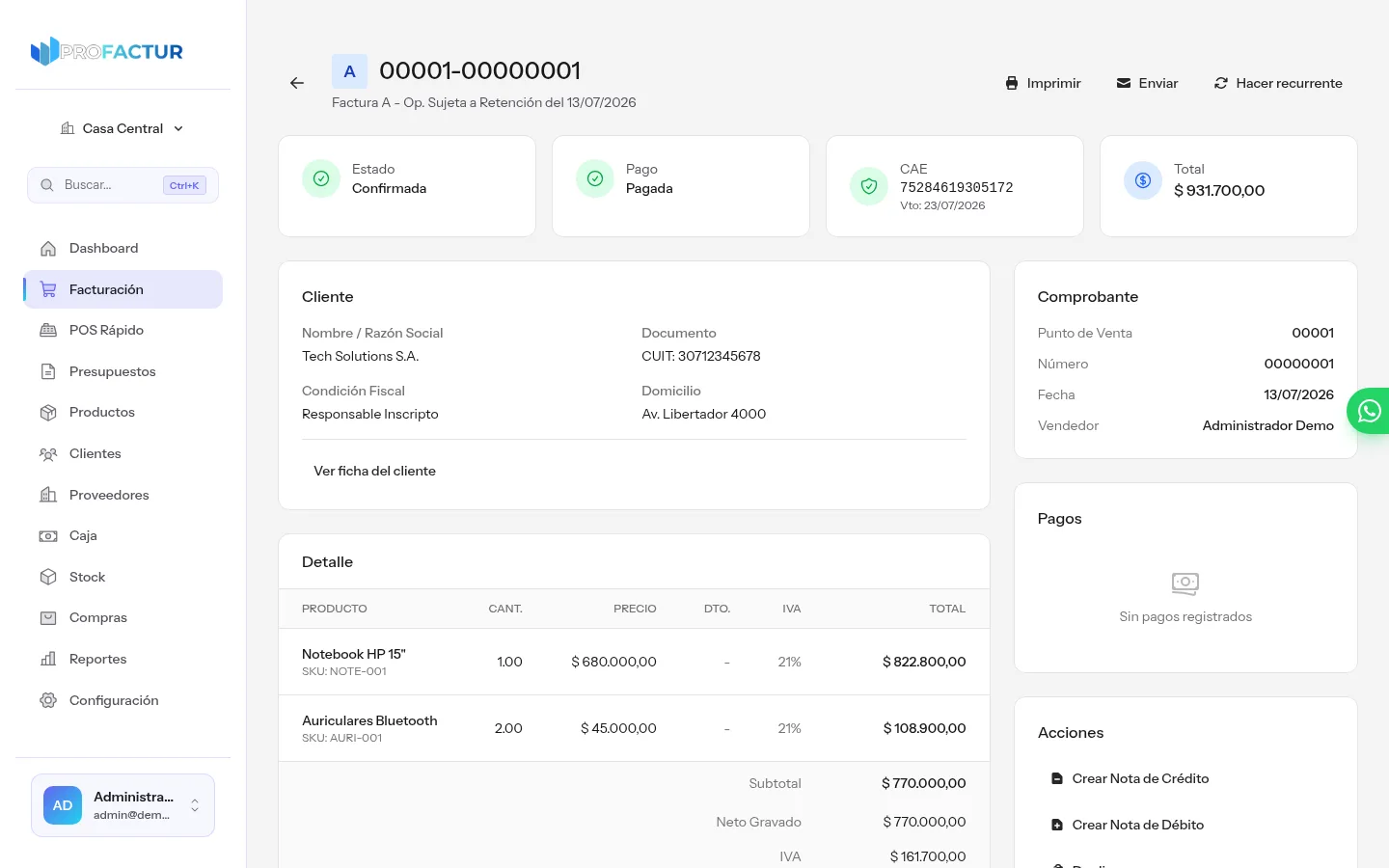Click the Productos box icon
1389x868 pixels.
pyautogui.click(x=48, y=413)
